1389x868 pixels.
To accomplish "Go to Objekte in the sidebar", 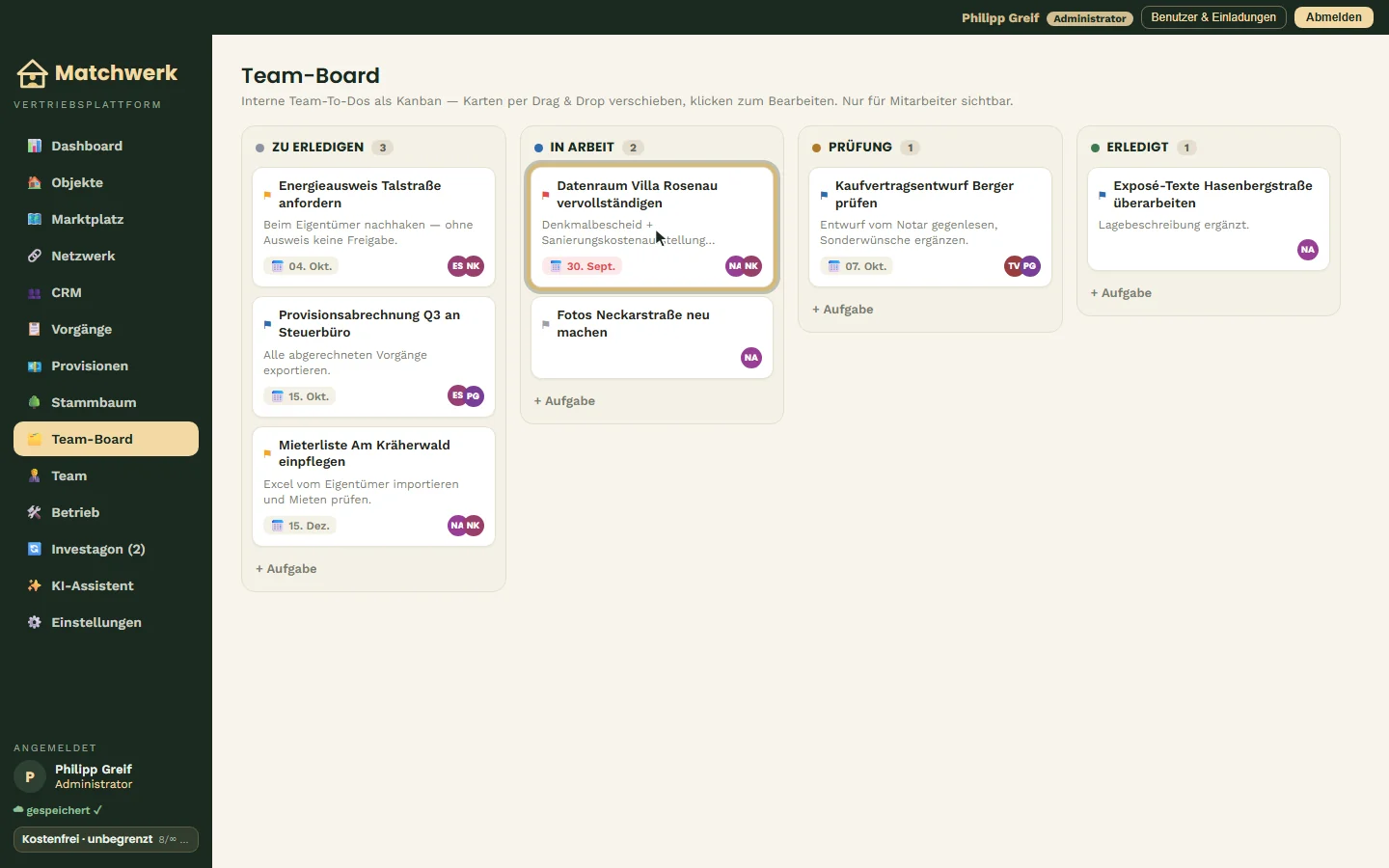I will tap(106, 182).
